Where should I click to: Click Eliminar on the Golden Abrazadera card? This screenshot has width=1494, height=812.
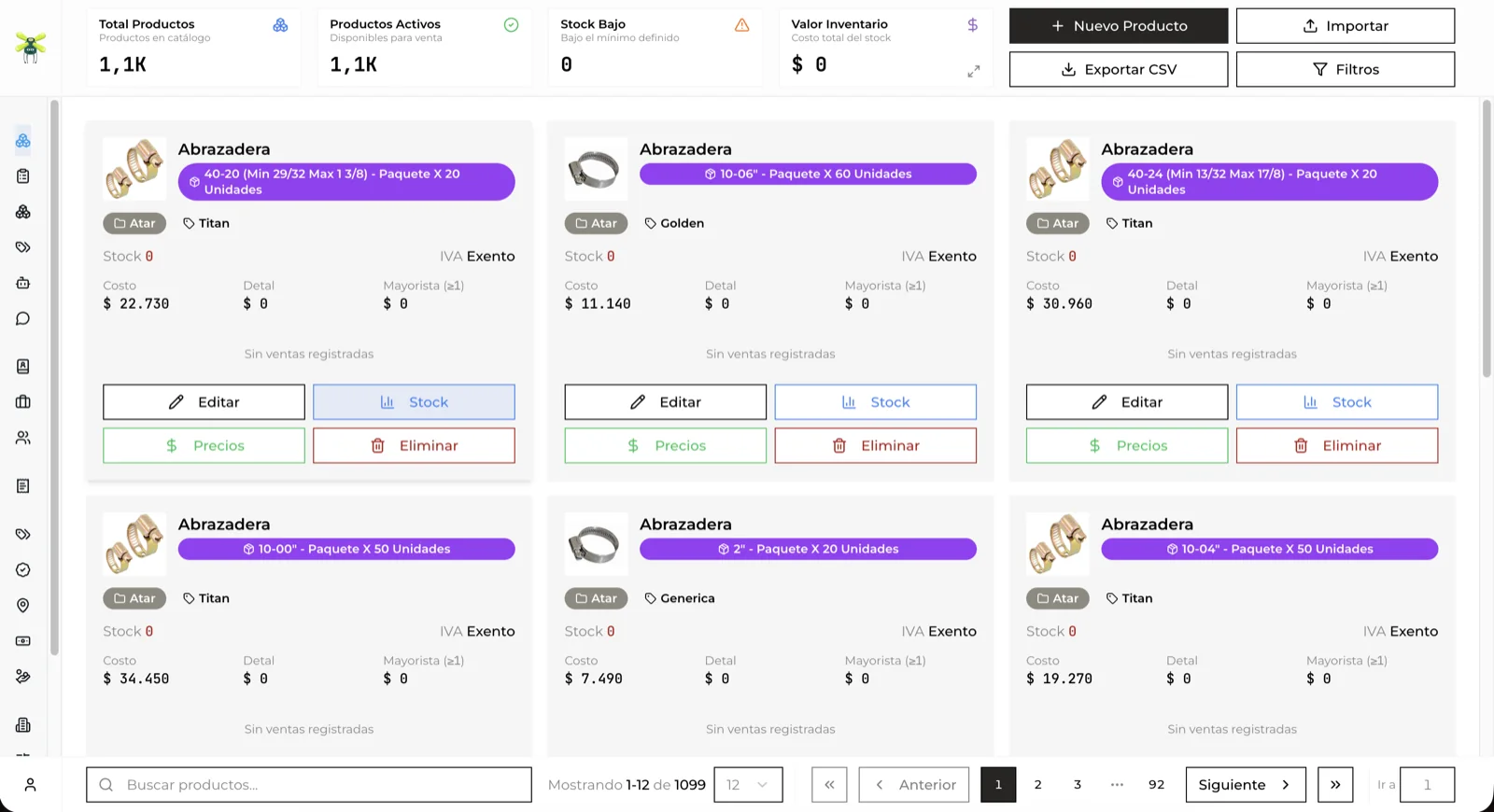pyautogui.click(x=875, y=445)
